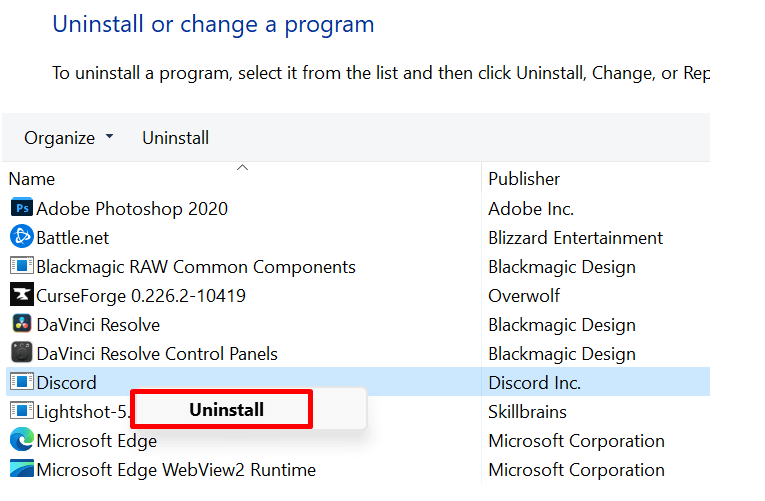
Task: Select the Microsoft Edge WebView2 Runtime row
Action: tap(176, 470)
